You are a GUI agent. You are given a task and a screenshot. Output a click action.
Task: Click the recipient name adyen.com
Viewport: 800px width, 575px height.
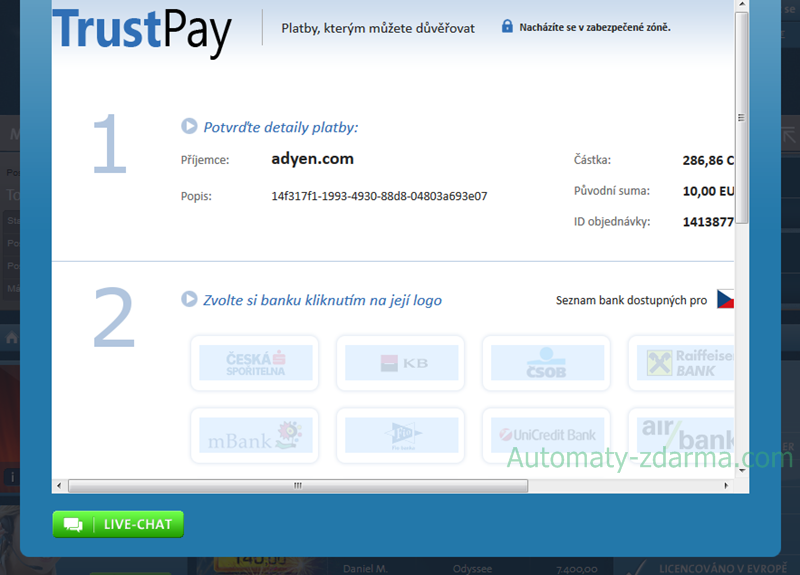click(312, 159)
